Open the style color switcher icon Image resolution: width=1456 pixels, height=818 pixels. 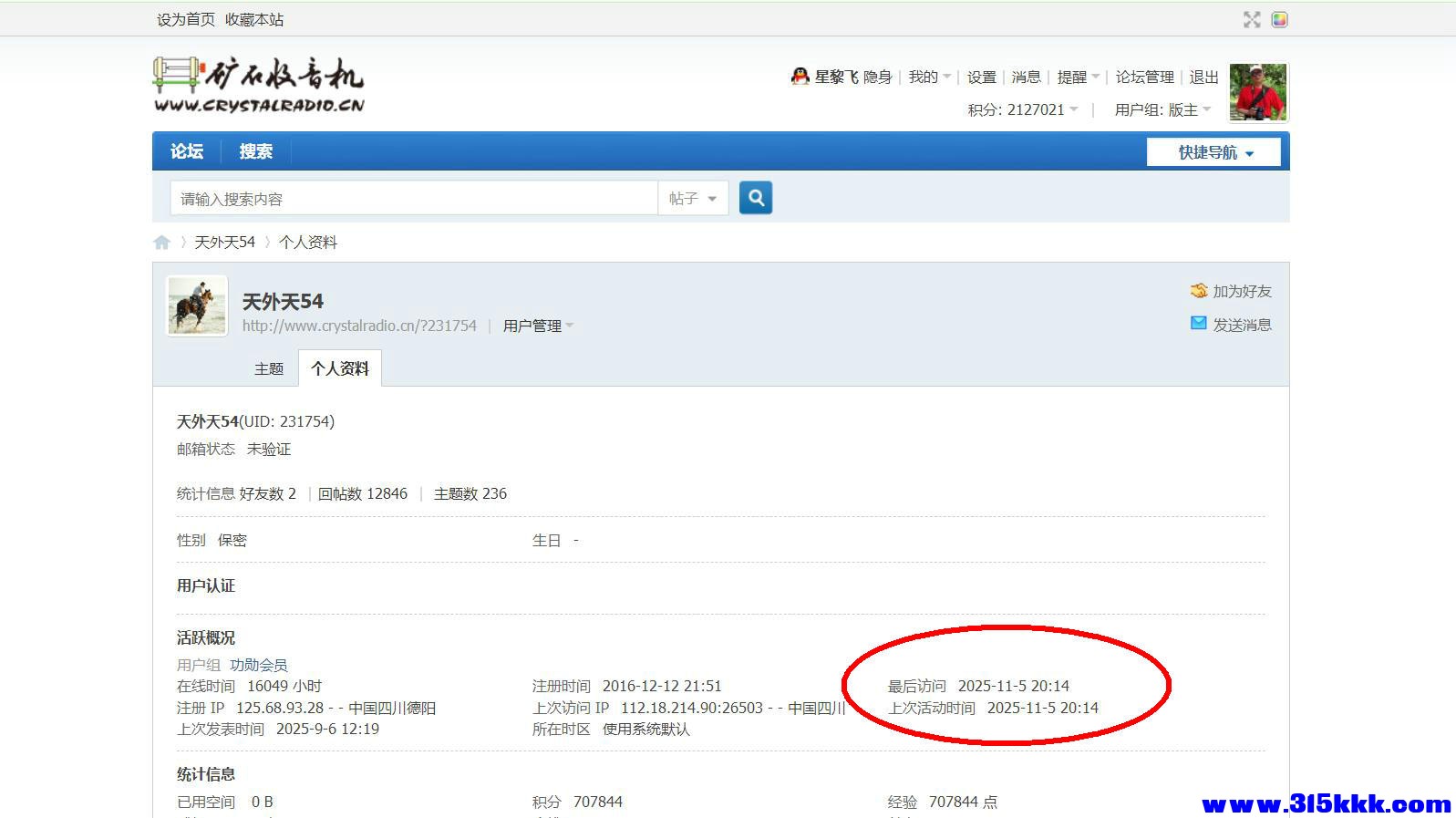(1279, 20)
